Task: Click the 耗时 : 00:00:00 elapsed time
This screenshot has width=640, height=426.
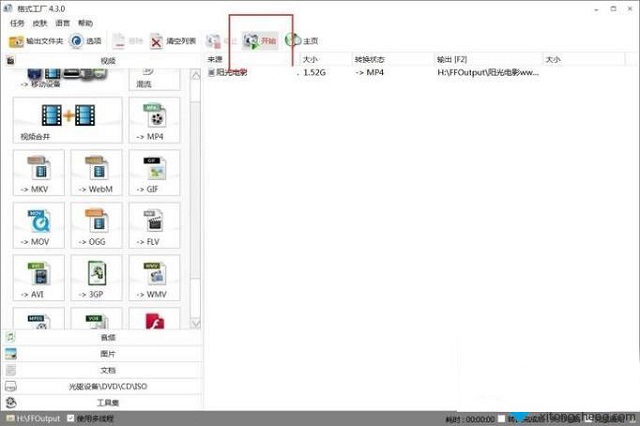Action: pyautogui.click(x=470, y=419)
